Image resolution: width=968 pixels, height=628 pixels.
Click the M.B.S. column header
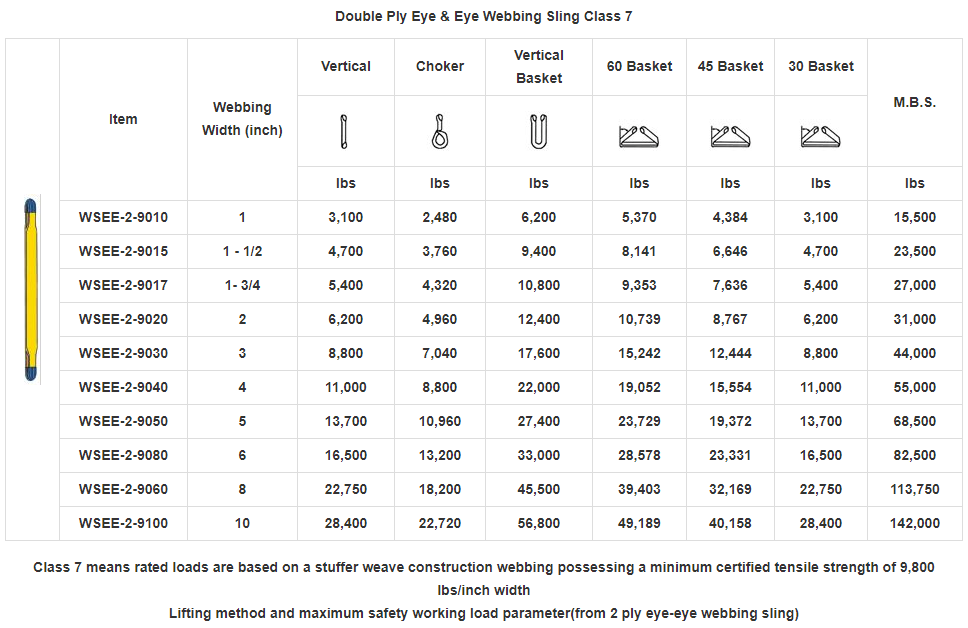click(x=914, y=102)
